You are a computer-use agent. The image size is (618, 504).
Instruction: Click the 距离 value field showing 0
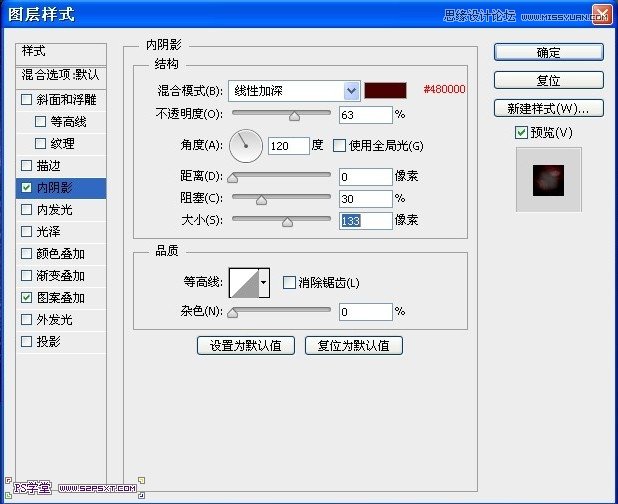(x=366, y=177)
